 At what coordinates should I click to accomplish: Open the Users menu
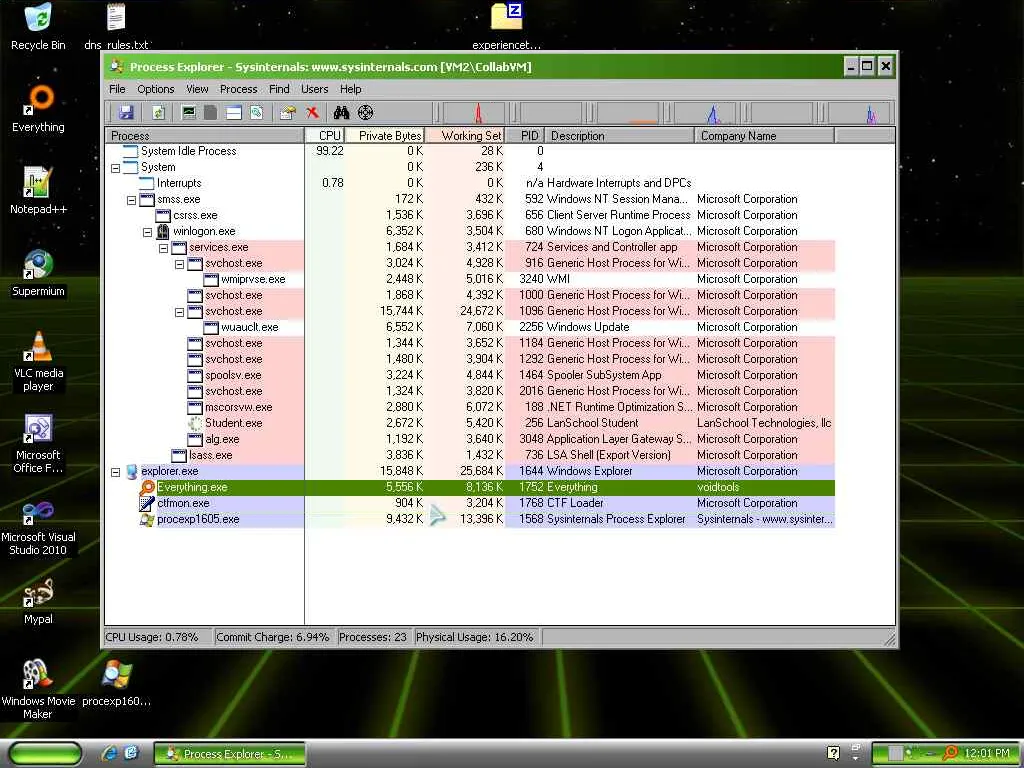314,89
